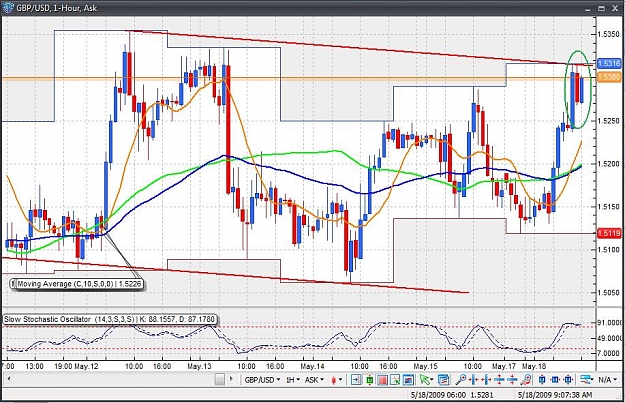Open the green cursor tool dropdown

[x=426, y=379]
